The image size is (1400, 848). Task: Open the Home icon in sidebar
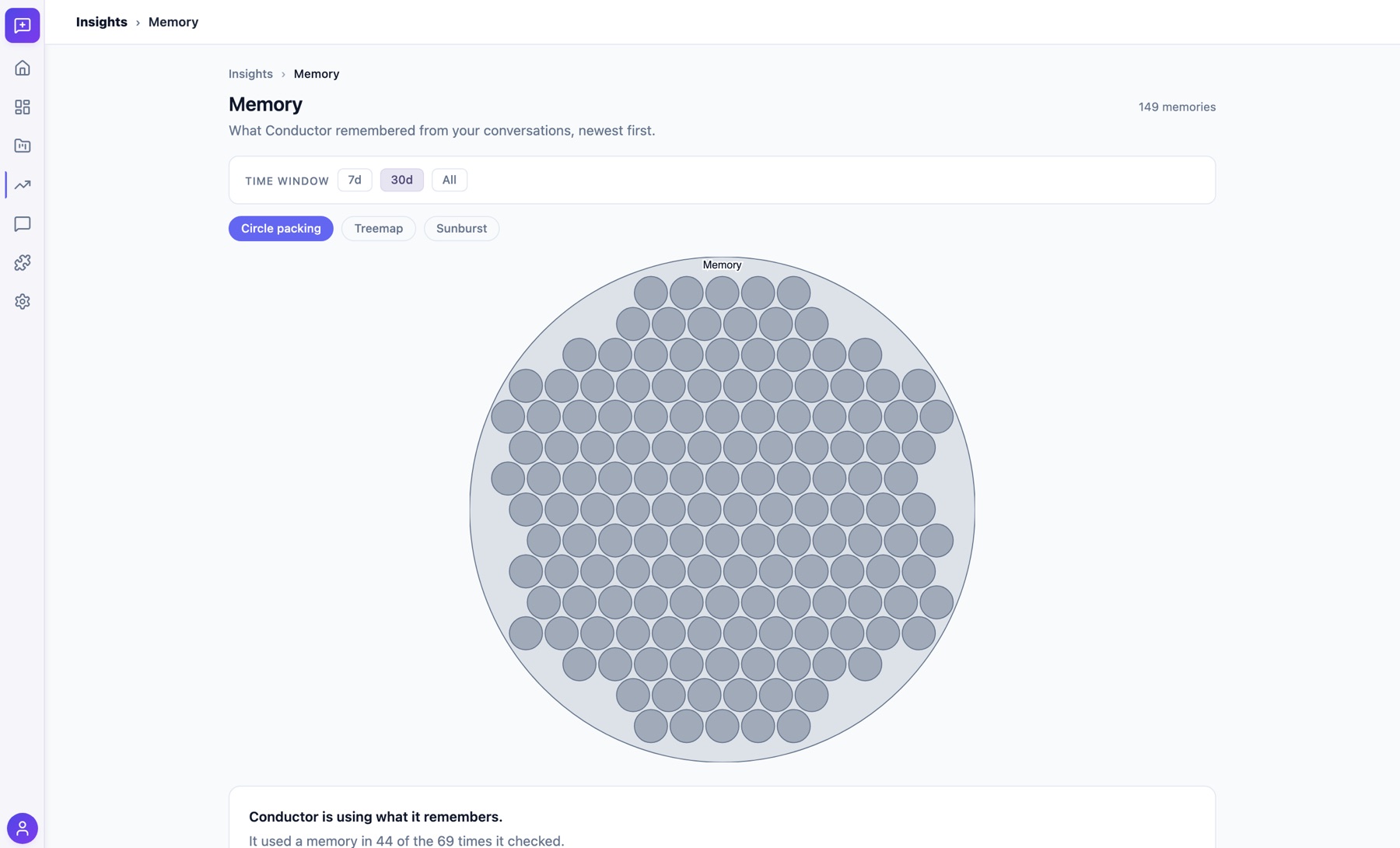[x=23, y=68]
